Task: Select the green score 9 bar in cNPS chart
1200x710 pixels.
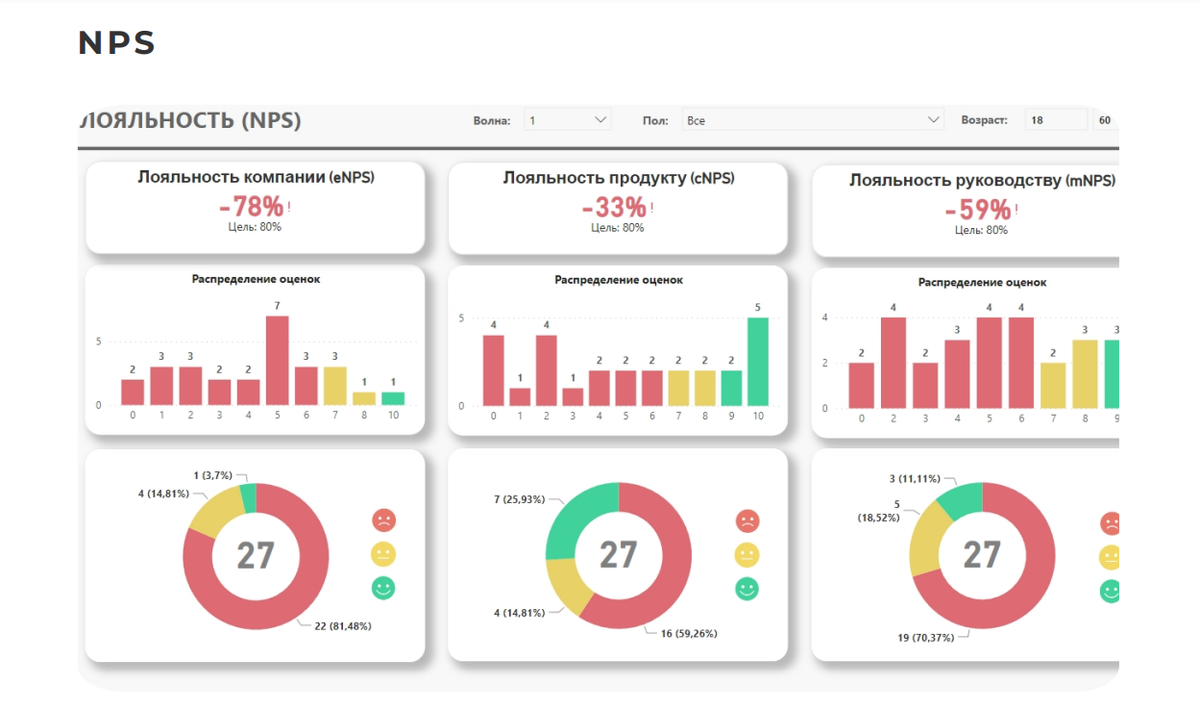Action: point(732,388)
